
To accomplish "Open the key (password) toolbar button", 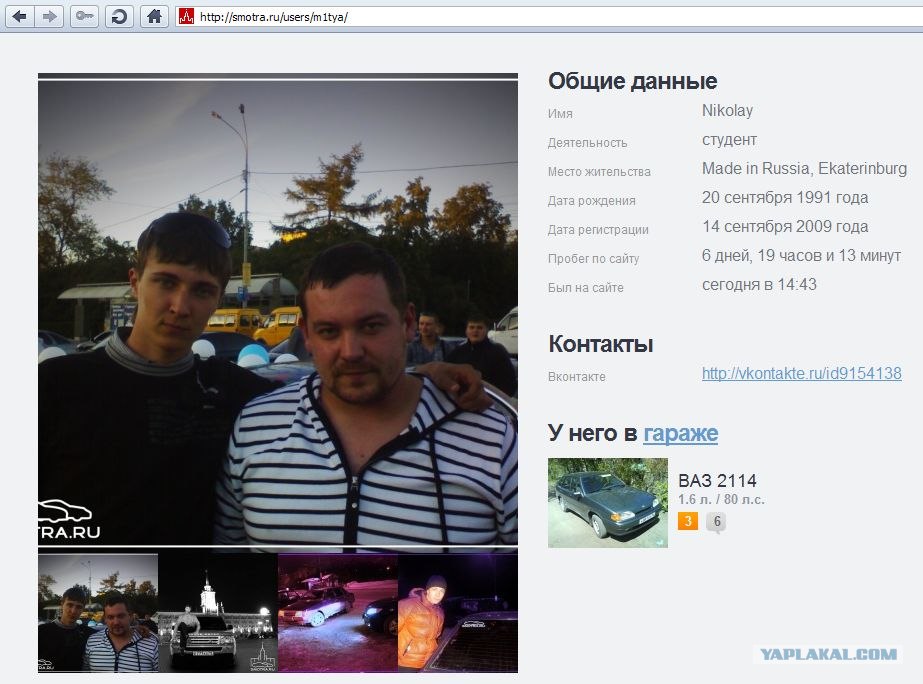I will click(84, 16).
